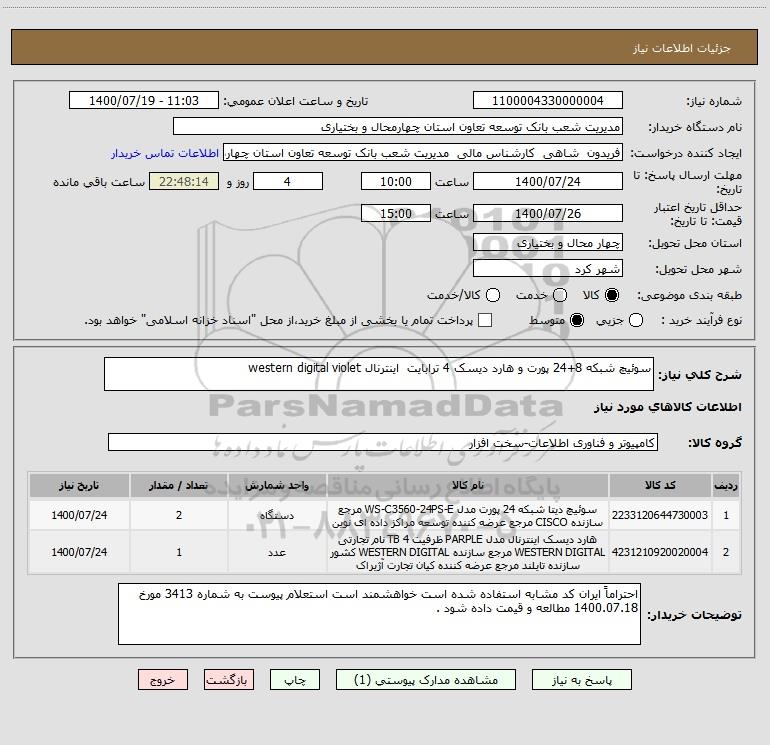770x745 pixels.
Task: Click the 'تعداد / مقدار' column header
Action: point(179,485)
